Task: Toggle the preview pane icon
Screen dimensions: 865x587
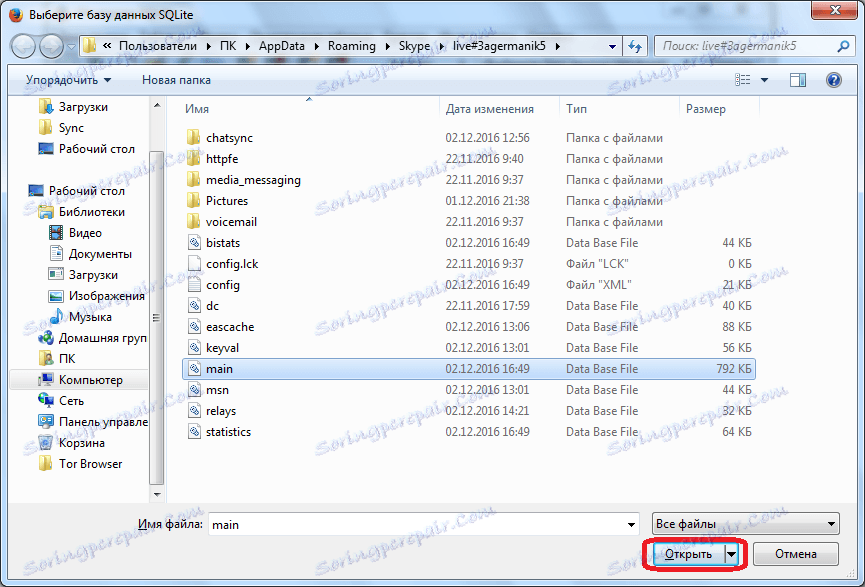Action: pyautogui.click(x=798, y=80)
